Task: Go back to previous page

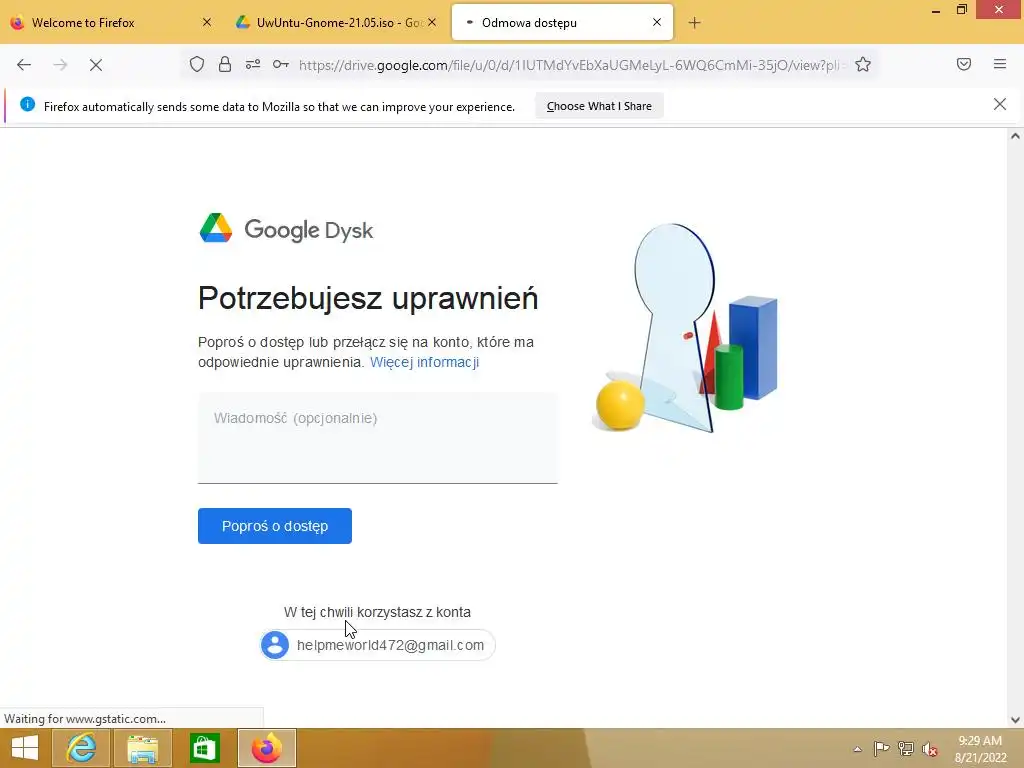Action: [24, 65]
